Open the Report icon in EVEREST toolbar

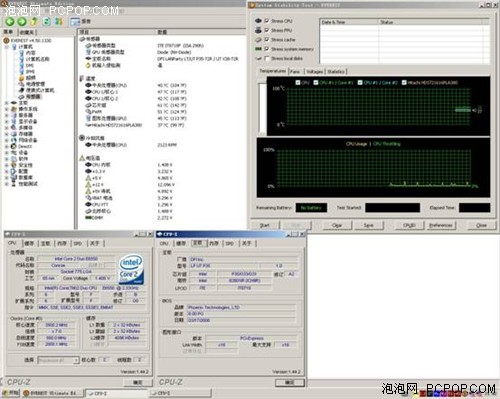point(75,22)
